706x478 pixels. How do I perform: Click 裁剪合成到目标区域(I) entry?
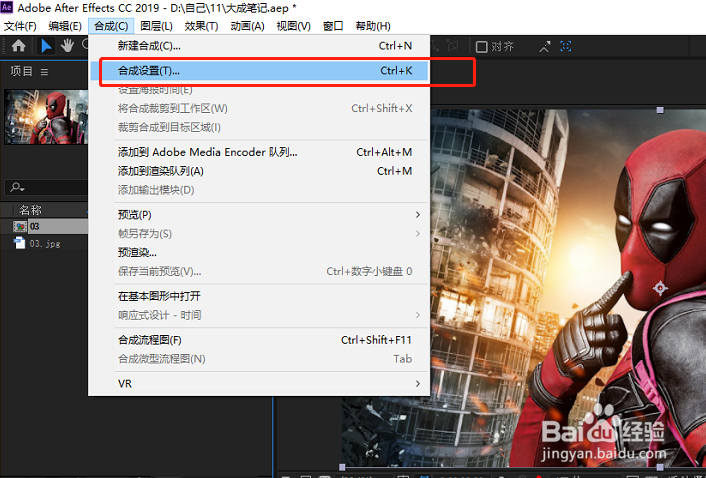point(259,127)
